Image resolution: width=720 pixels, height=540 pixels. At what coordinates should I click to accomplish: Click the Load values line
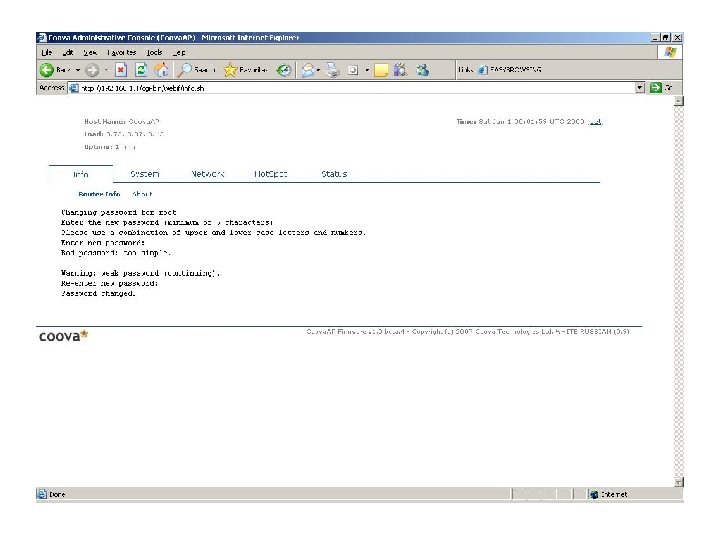tap(124, 134)
